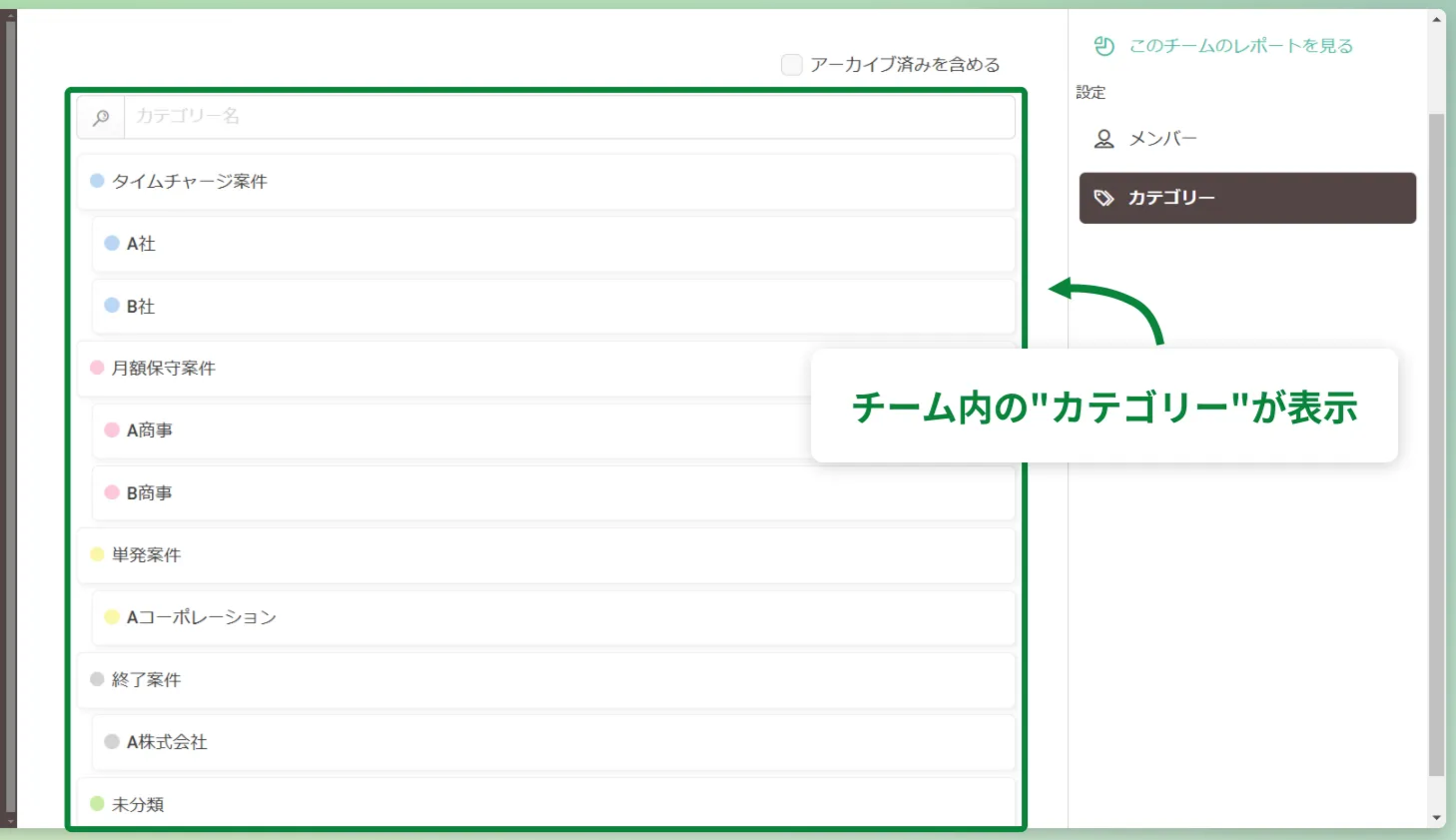The image size is (1456, 840).
Task: Click the right-side vertical scrollbar
Action: [x=1438, y=420]
